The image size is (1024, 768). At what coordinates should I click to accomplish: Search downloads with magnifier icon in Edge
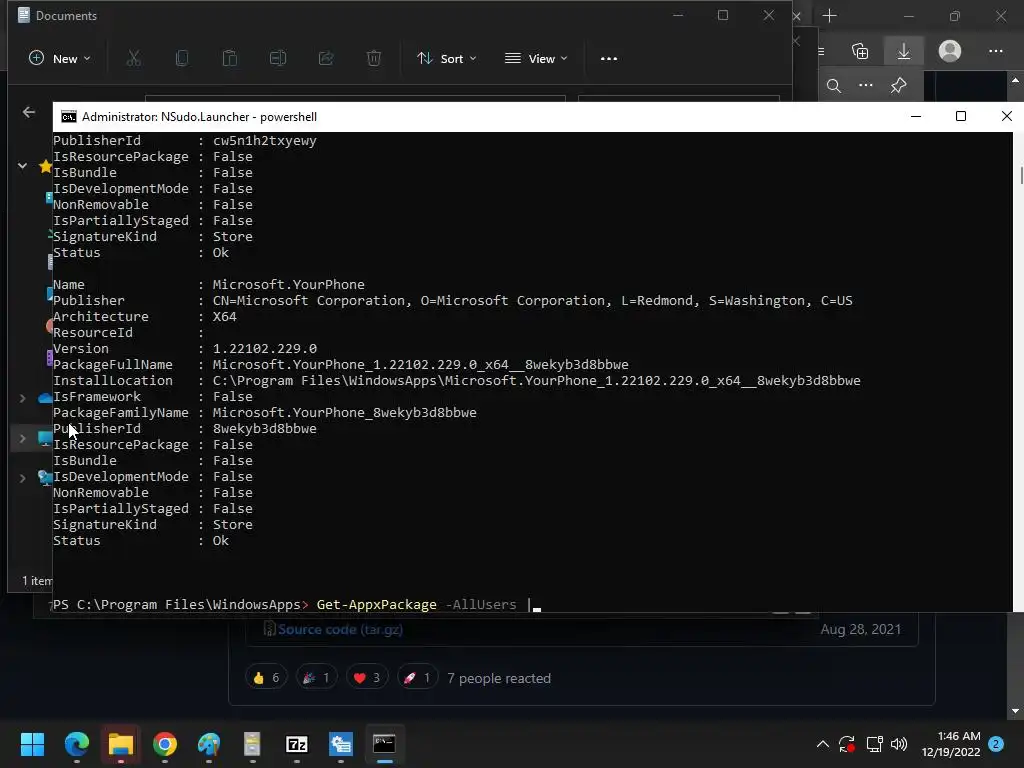pyautogui.click(x=834, y=86)
